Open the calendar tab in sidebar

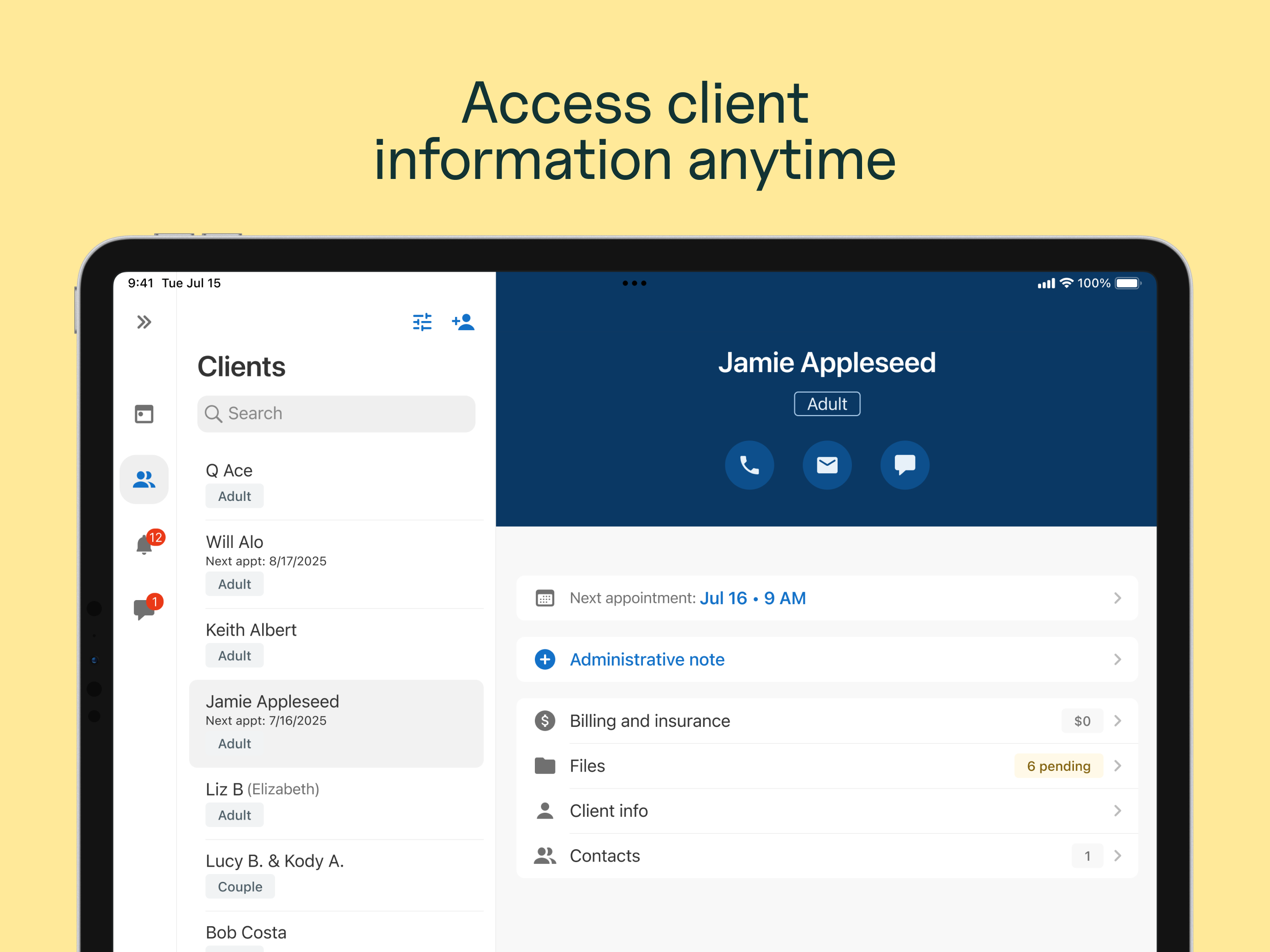point(144,414)
